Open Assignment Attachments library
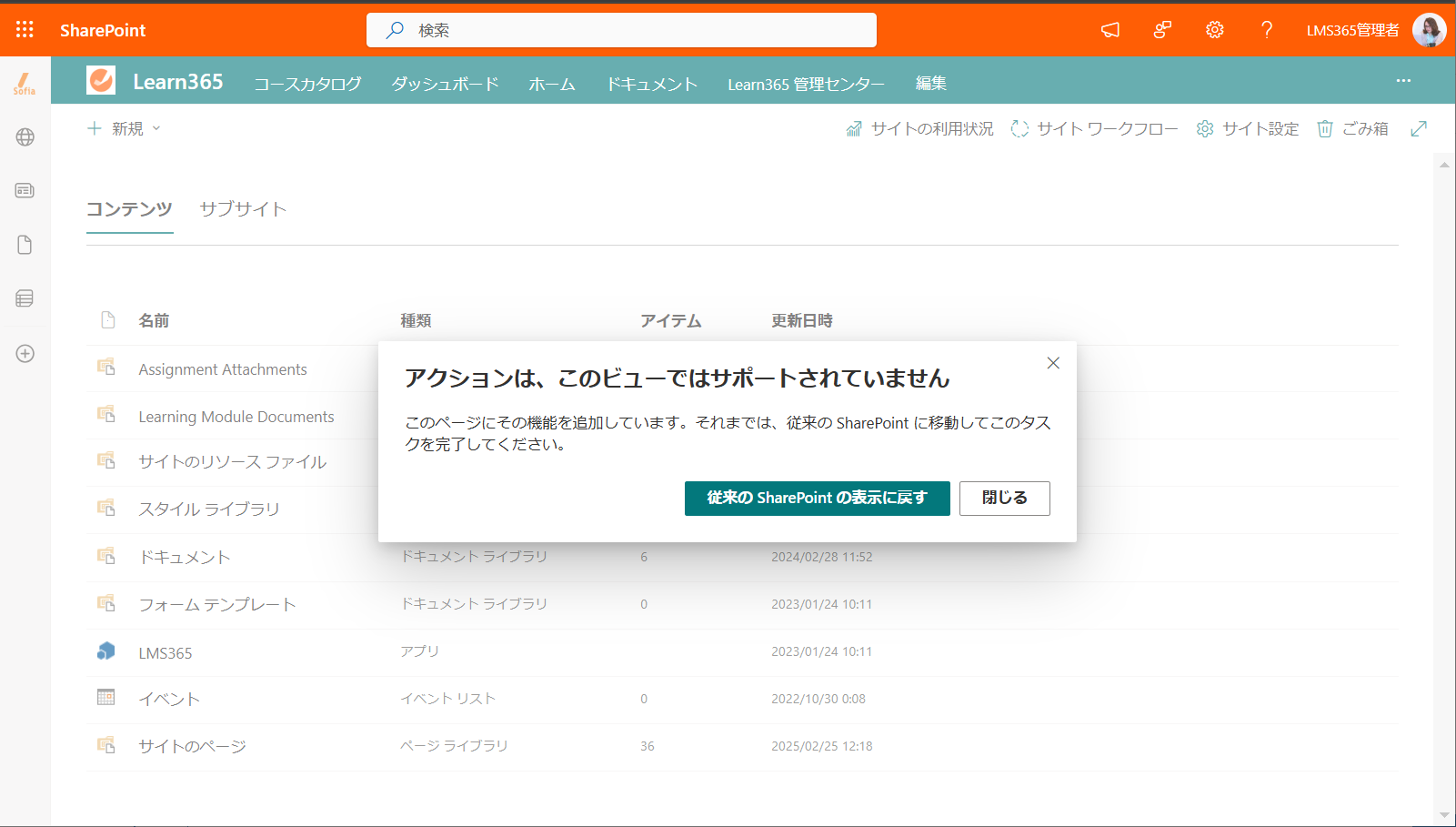1456x827 pixels. point(223,369)
